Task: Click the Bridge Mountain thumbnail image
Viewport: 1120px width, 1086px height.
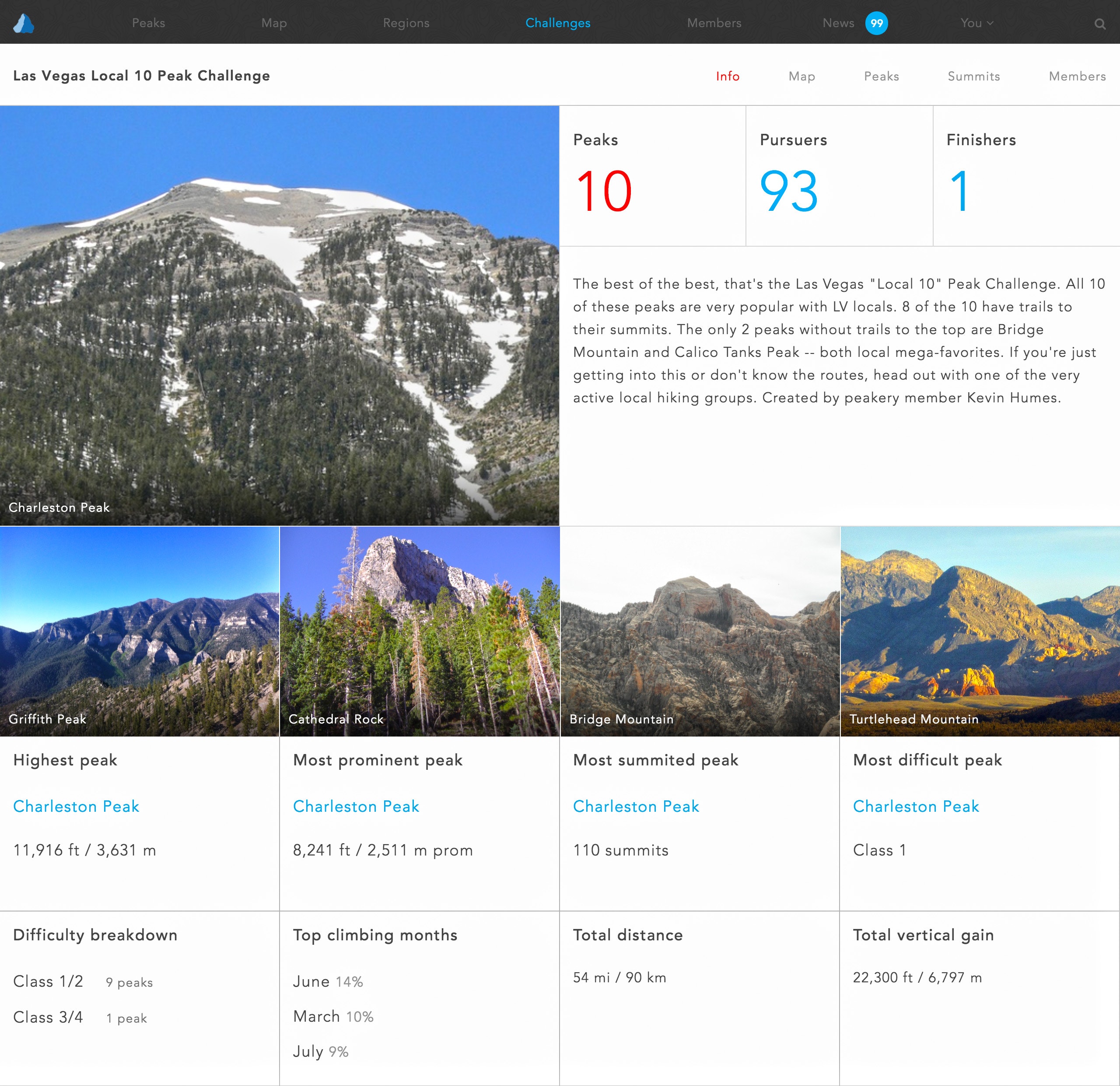Action: (700, 630)
